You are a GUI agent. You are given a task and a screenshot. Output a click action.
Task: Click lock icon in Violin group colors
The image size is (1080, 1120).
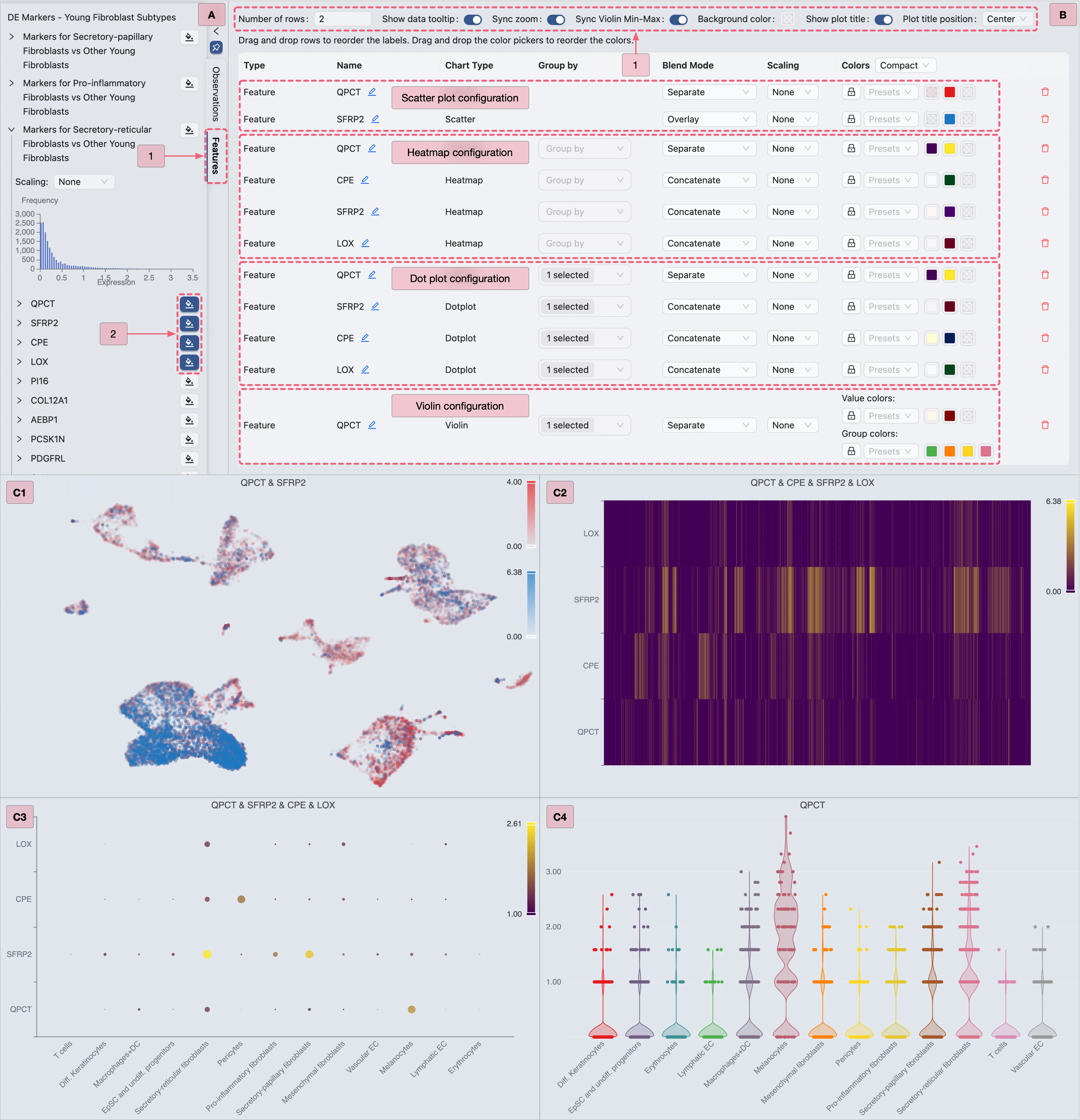coord(851,451)
